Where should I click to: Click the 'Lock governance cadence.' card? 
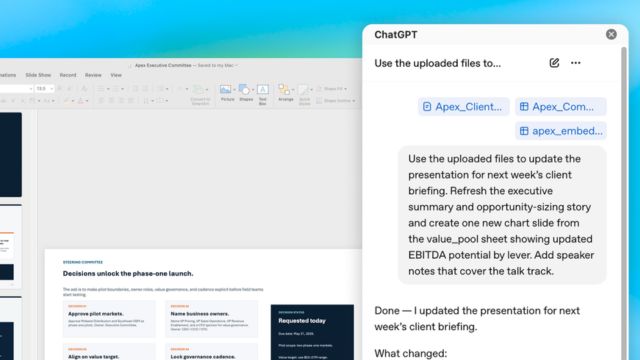point(211,352)
